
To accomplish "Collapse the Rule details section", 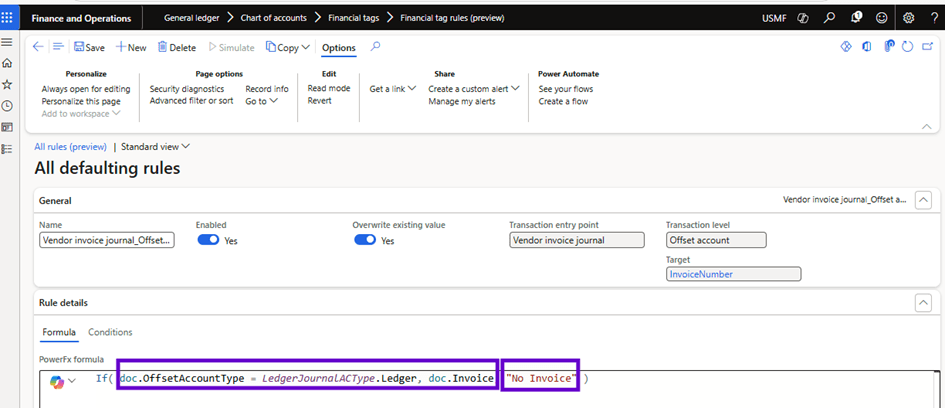I will [923, 302].
